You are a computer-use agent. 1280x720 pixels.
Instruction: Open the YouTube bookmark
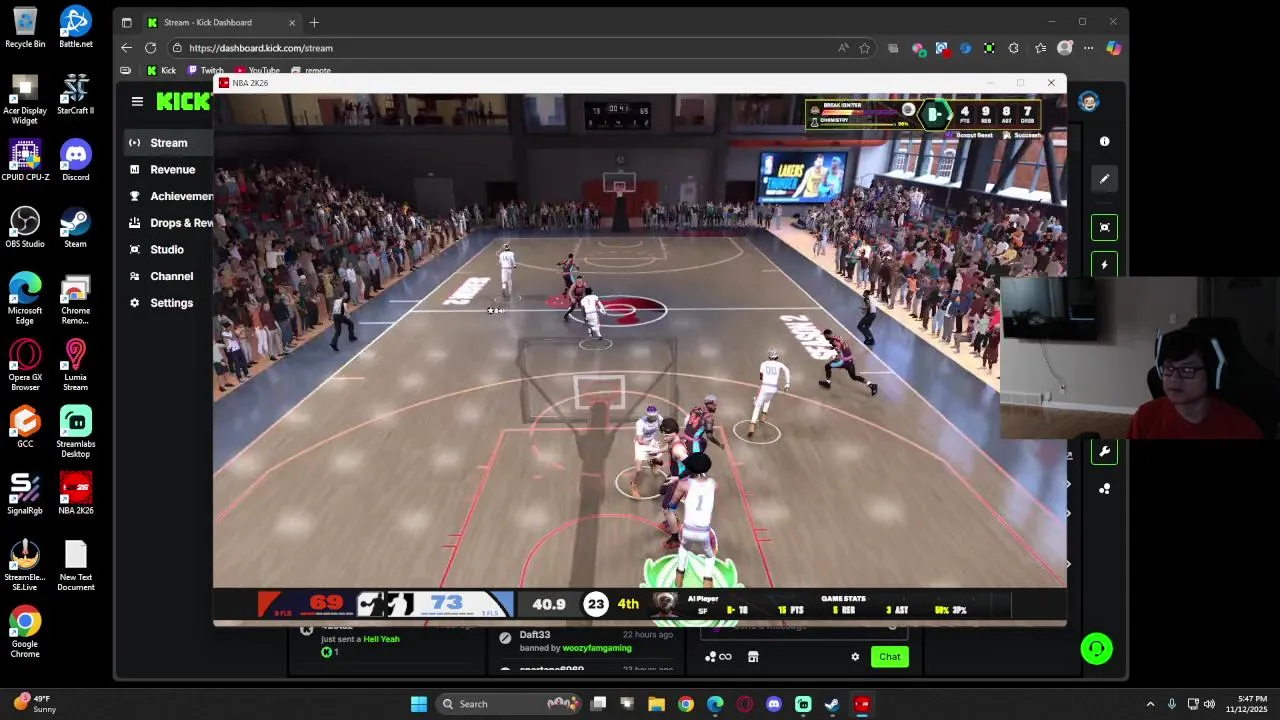coord(257,71)
